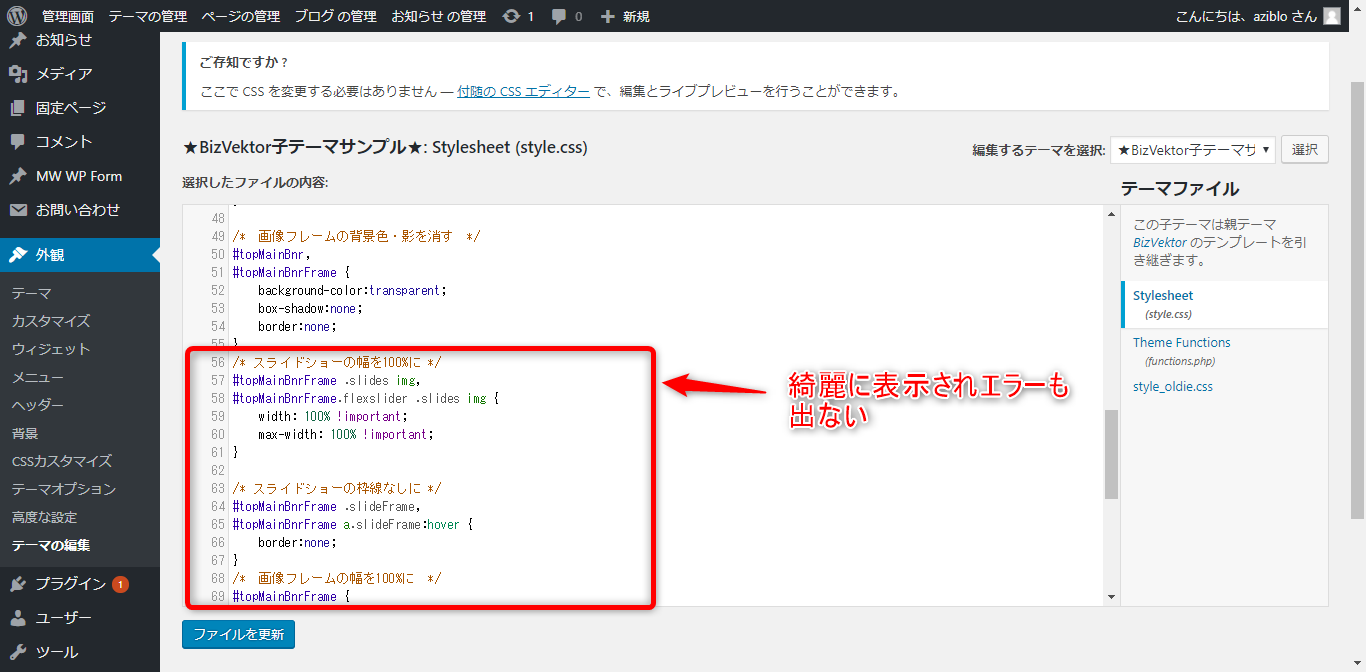Click the ツール wrench icon
The image size is (1366, 672).
pyautogui.click(x=18, y=652)
